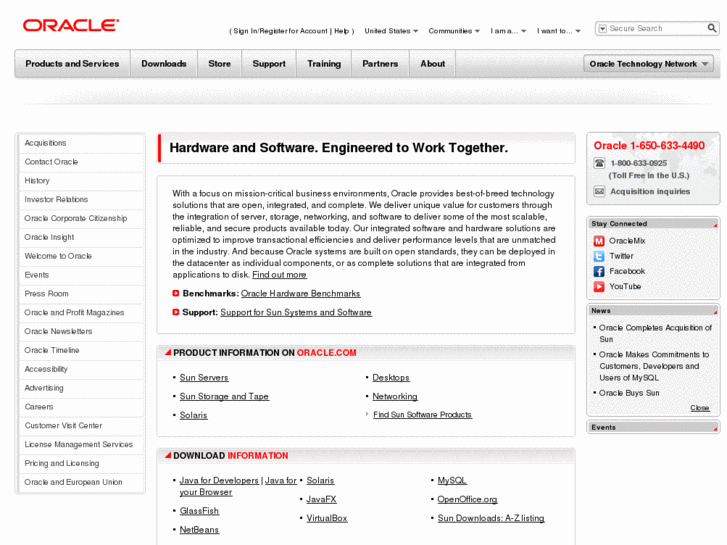Screen dimensions: 727x545
Task: Open the Sun Storage and Tape link
Action: [224, 397]
